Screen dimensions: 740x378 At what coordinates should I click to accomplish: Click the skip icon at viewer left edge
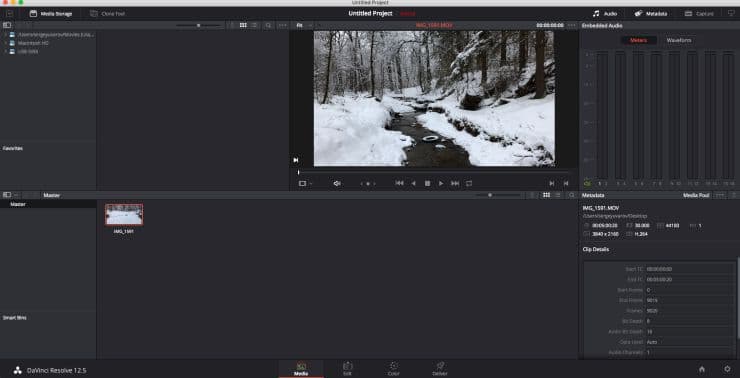pos(296,160)
